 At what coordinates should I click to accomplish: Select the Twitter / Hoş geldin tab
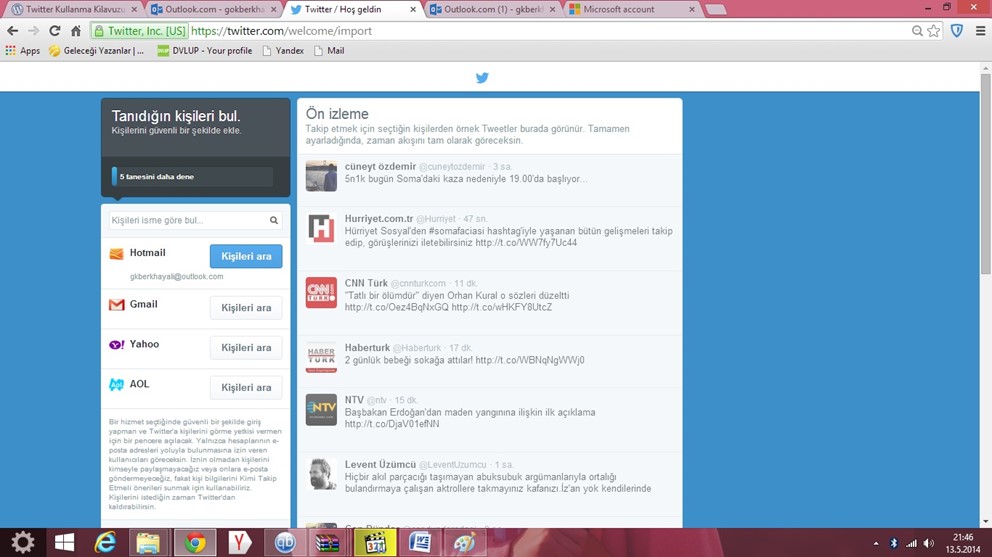coord(354,9)
